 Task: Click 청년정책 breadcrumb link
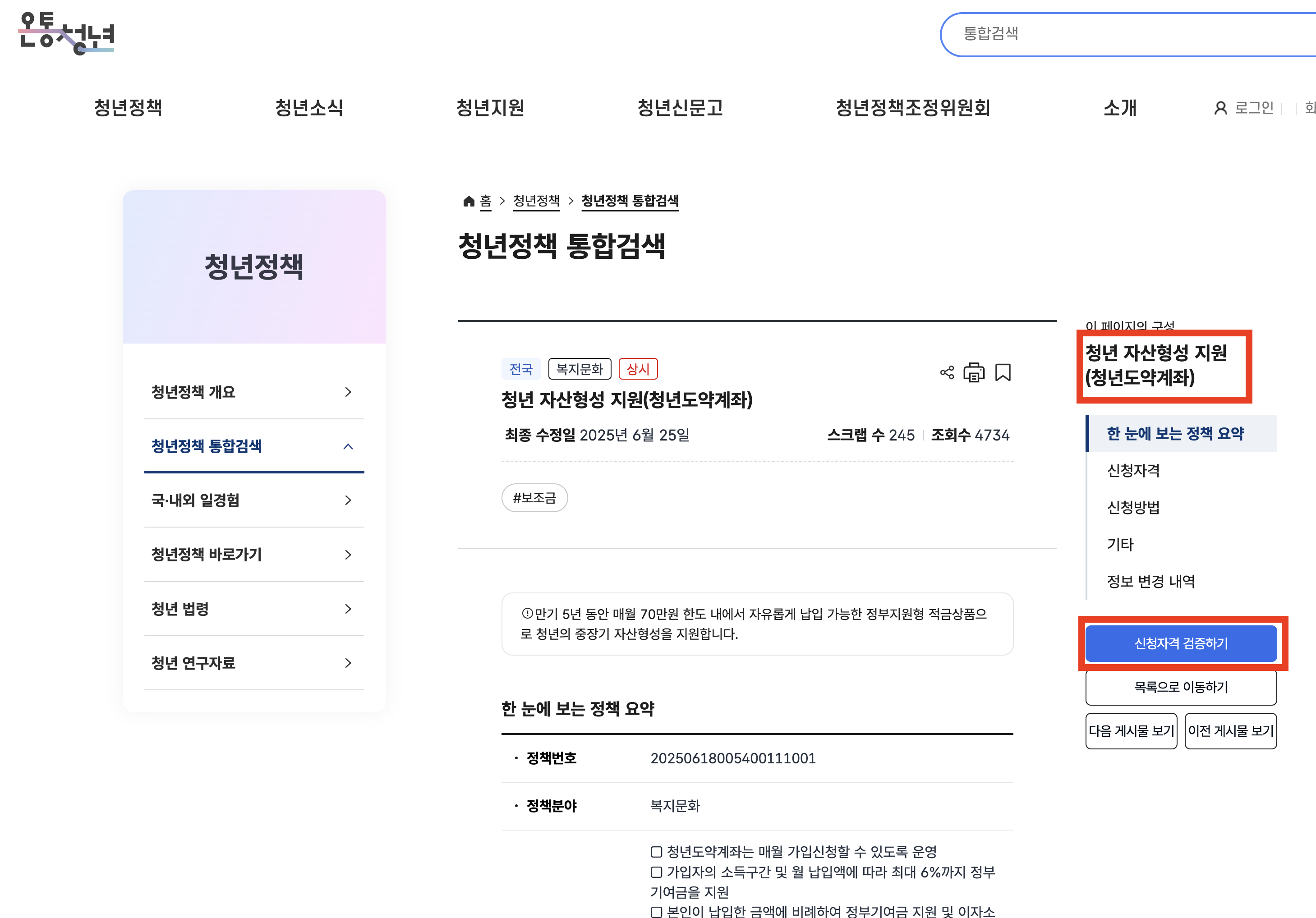coord(536,201)
